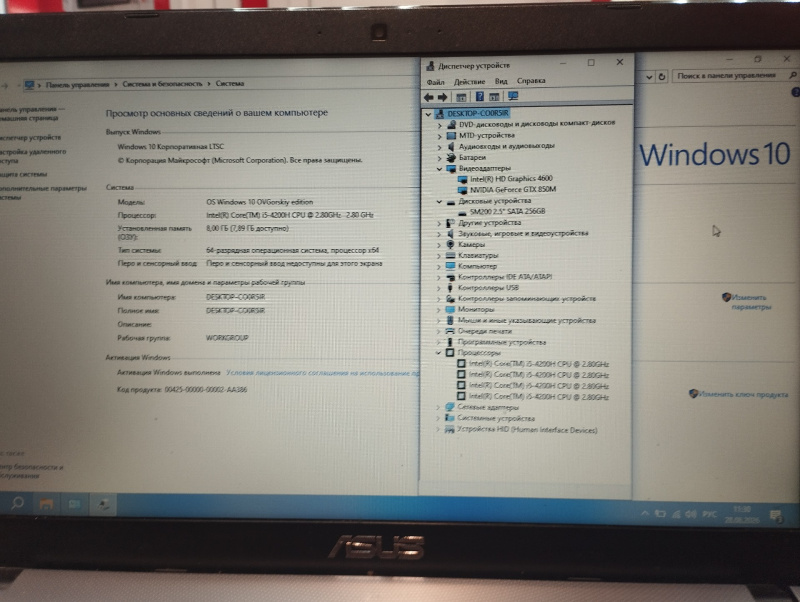800x602 pixels.
Task: Select Программные устройства row
Action: (502, 342)
